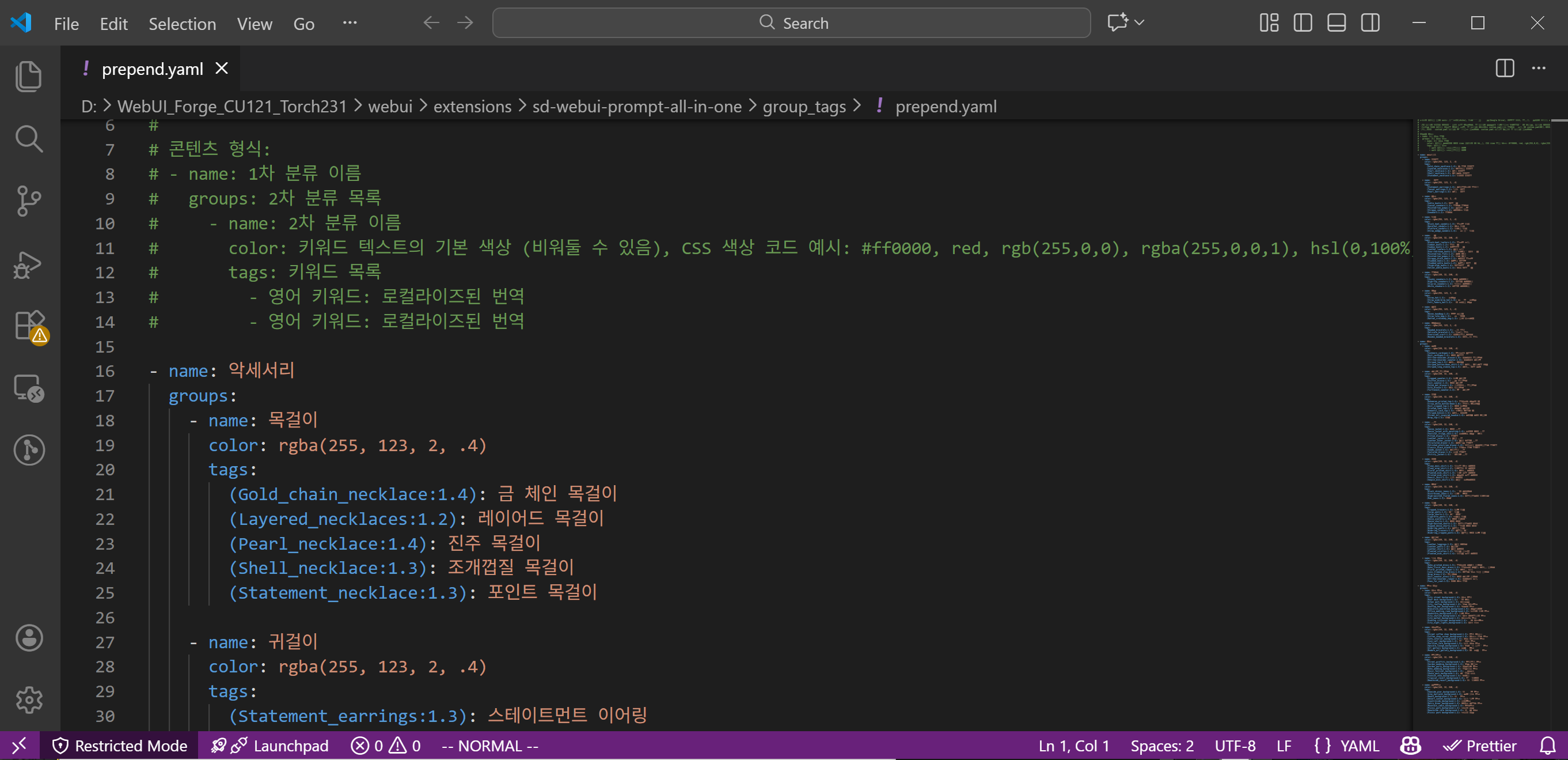Open the group_tags breadcrumb segment
The height and width of the screenshot is (760, 1568).
(804, 107)
